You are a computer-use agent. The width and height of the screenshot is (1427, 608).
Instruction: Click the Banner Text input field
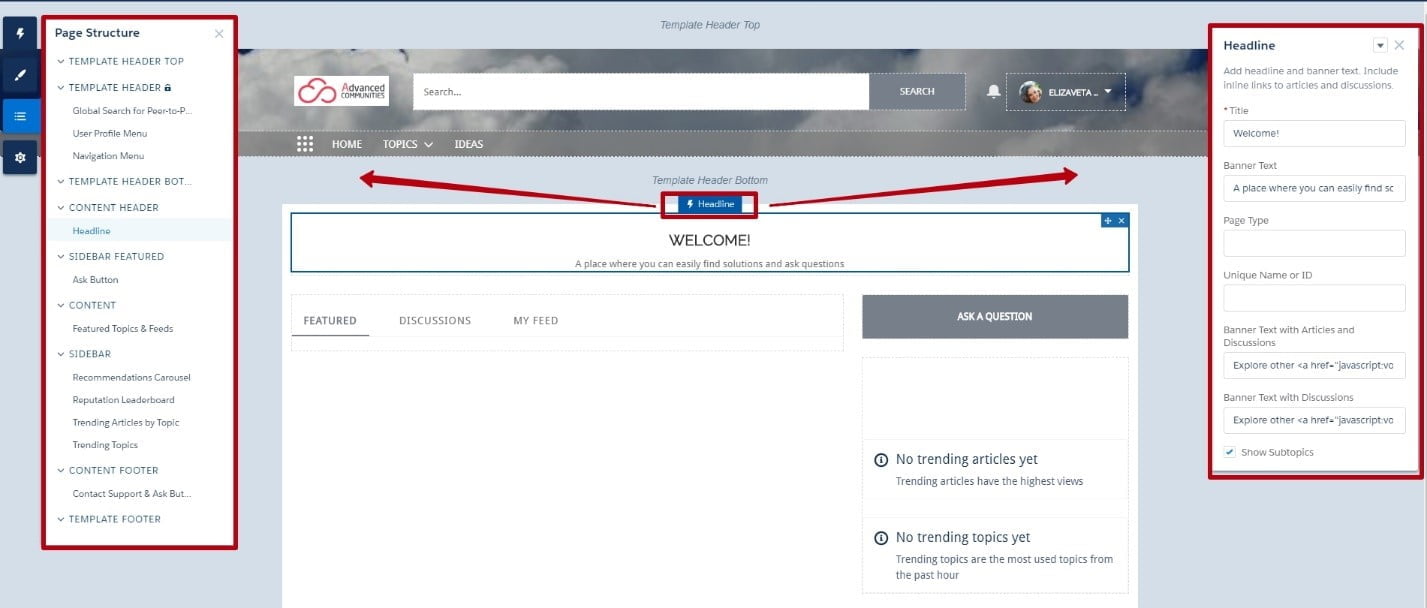(x=1314, y=188)
